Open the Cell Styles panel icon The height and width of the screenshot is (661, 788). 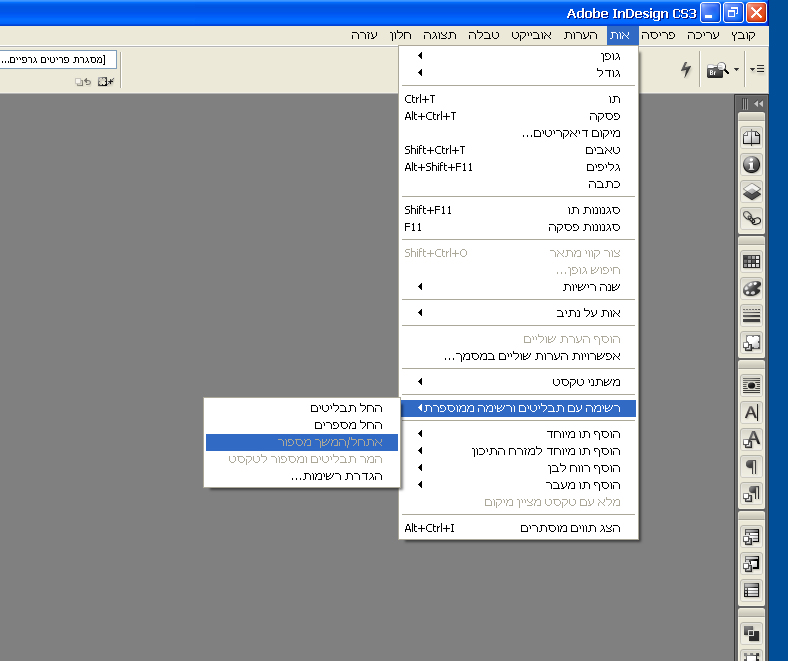751,564
